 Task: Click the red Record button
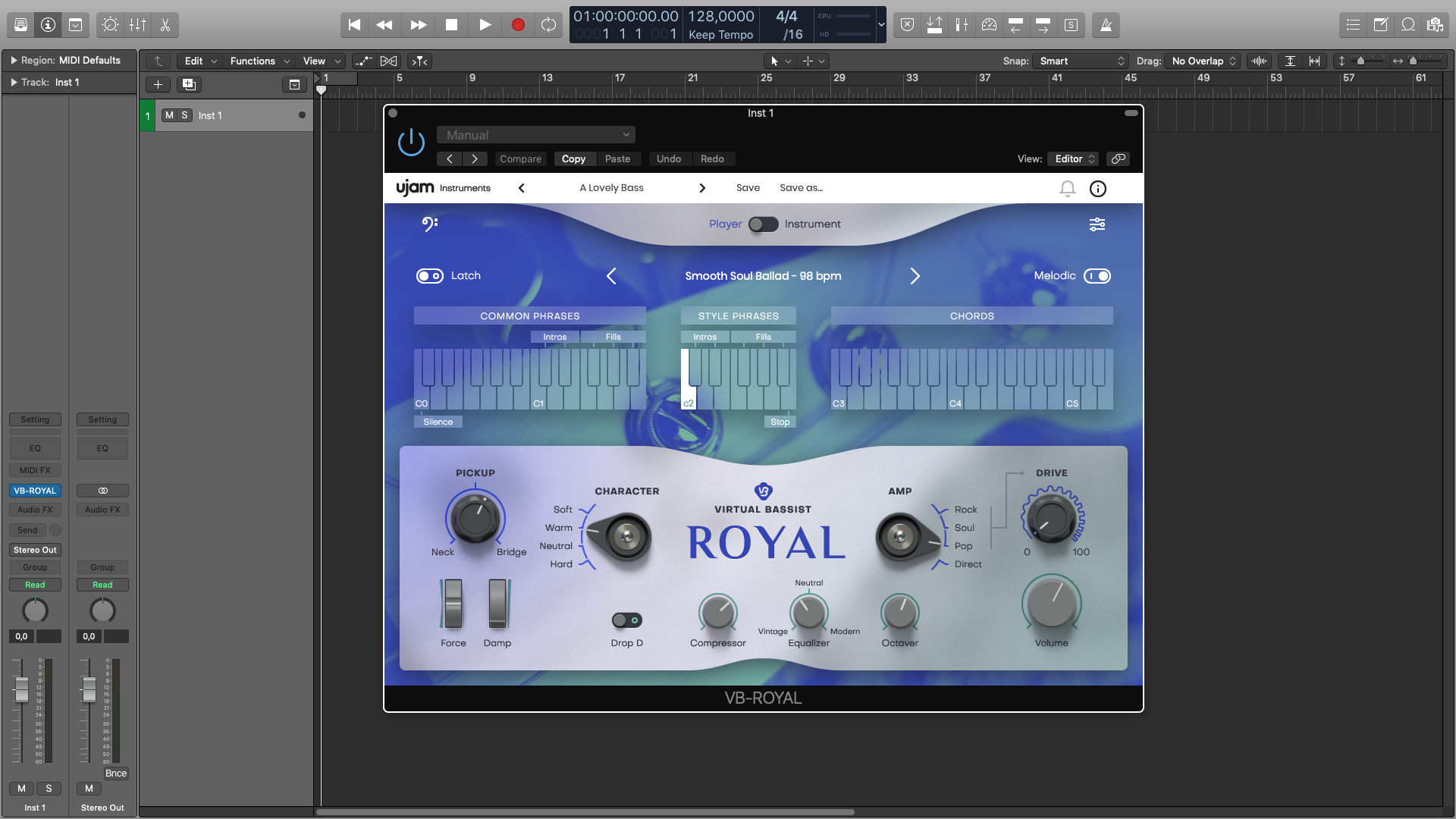[x=518, y=25]
